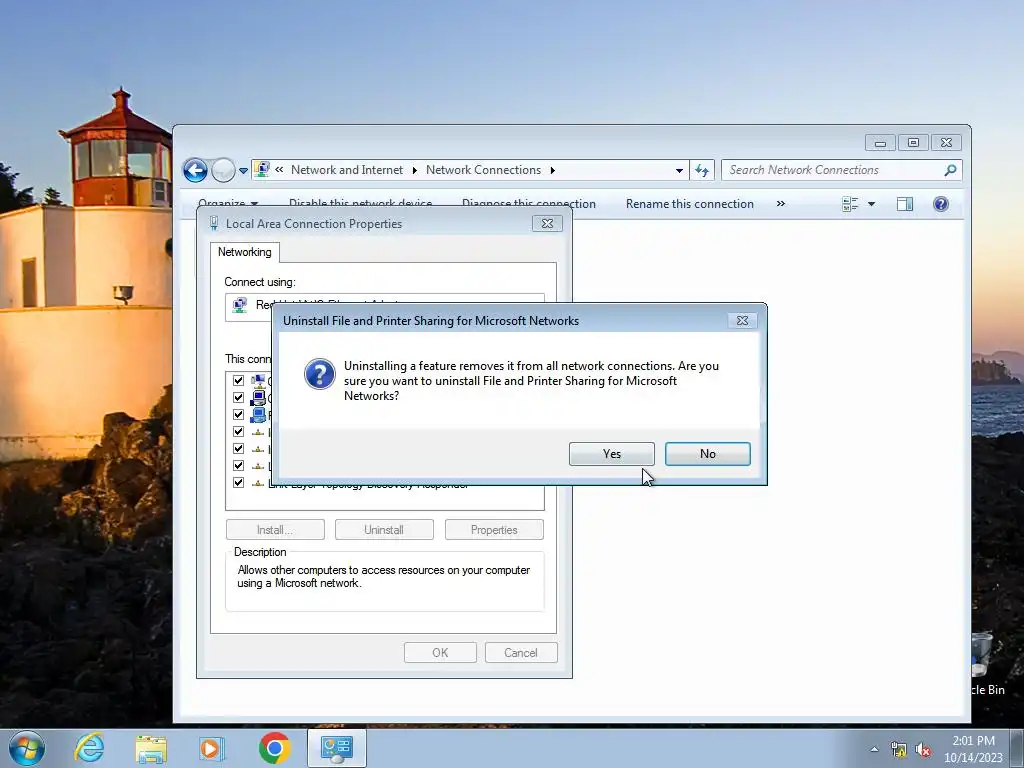Click OK in Local Area Connection Properties

coord(440,652)
